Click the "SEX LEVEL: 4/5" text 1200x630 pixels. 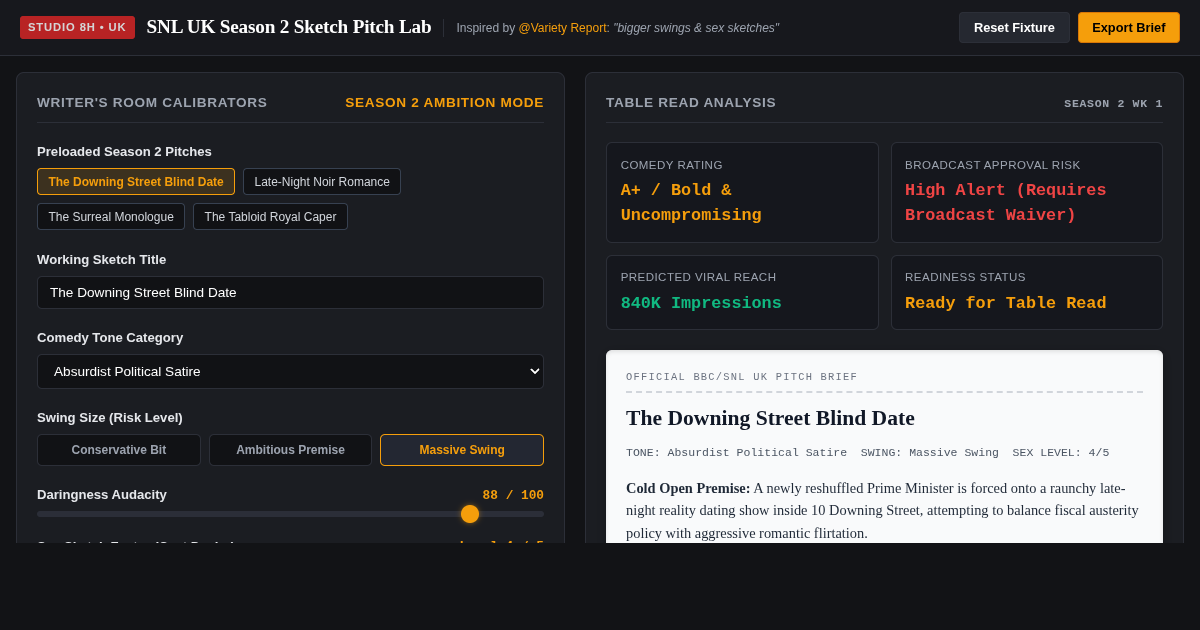click(1060, 453)
